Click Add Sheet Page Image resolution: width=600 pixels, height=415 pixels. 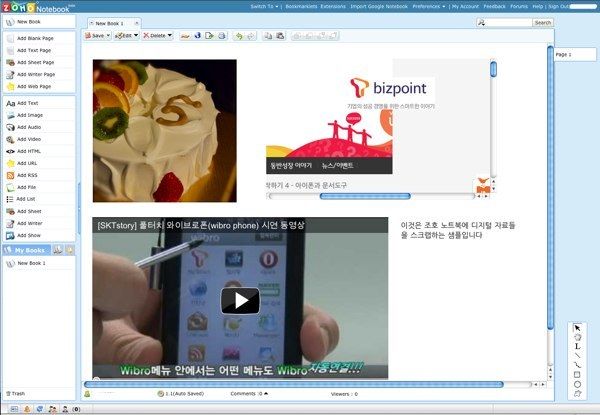[31, 62]
